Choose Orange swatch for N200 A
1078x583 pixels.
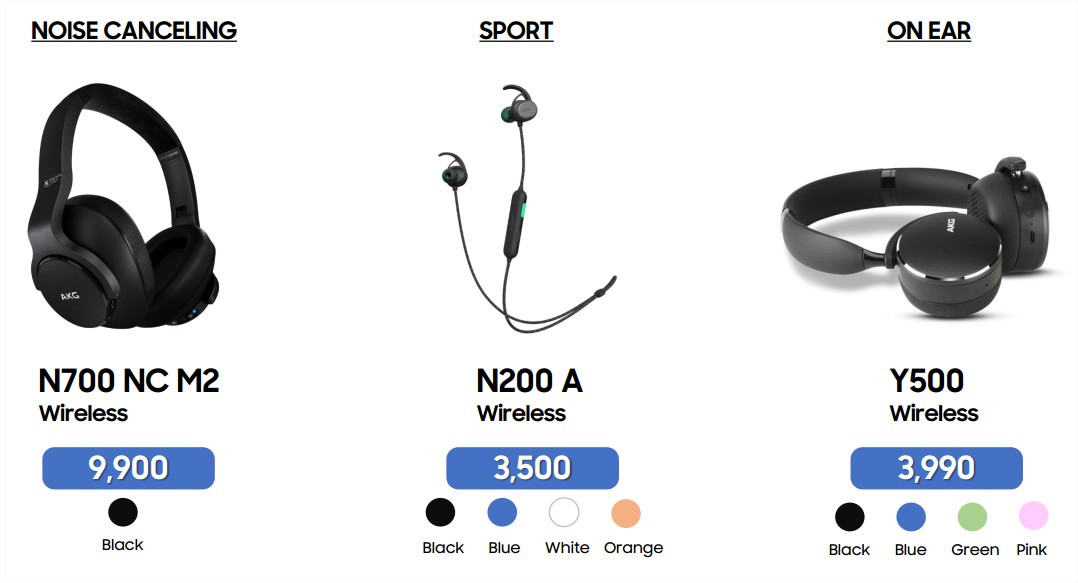pos(626,513)
